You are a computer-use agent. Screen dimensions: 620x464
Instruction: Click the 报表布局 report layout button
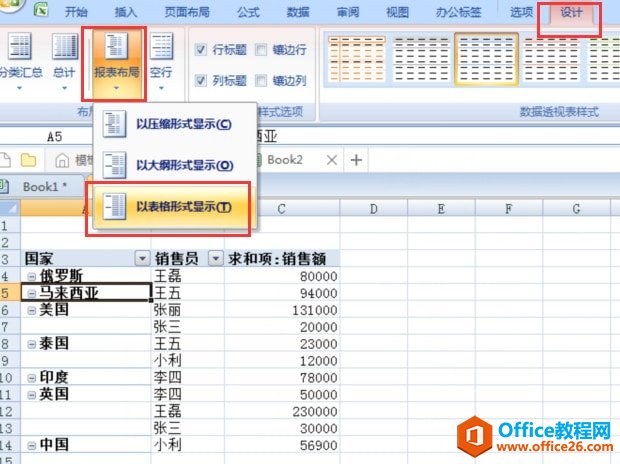point(116,62)
